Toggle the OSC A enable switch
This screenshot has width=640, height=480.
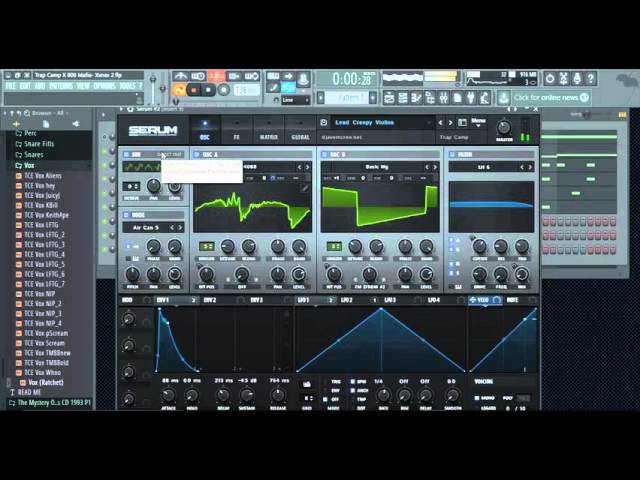tap(196, 155)
